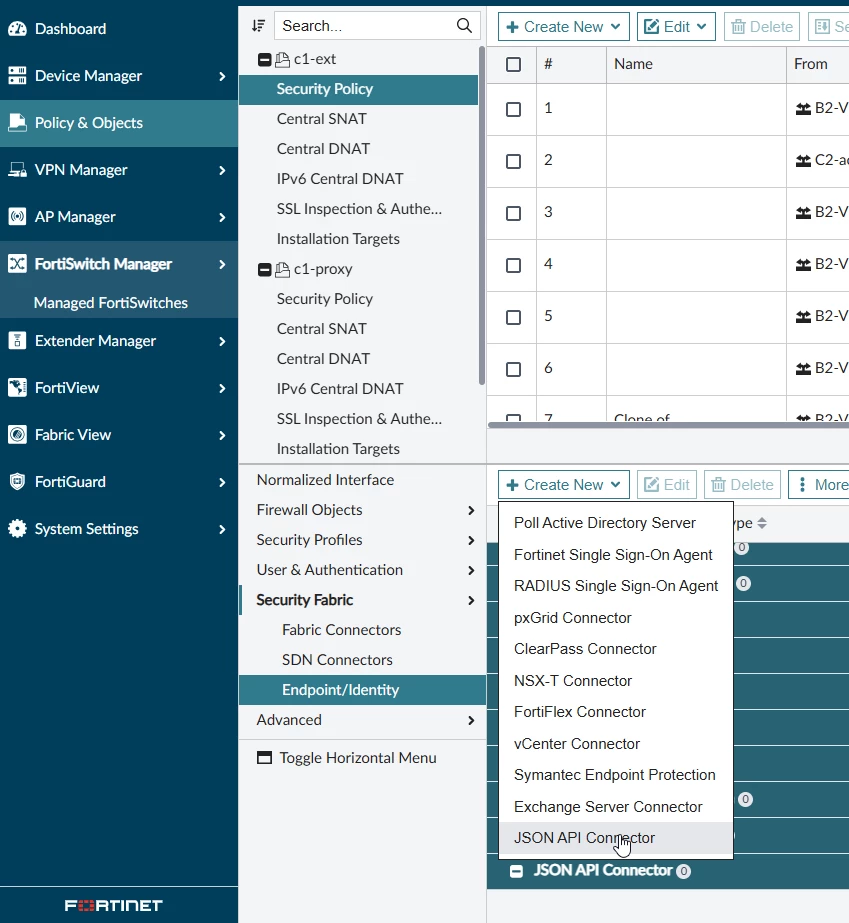Click the lower Edit button
This screenshot has height=923, width=849.
tap(666, 484)
